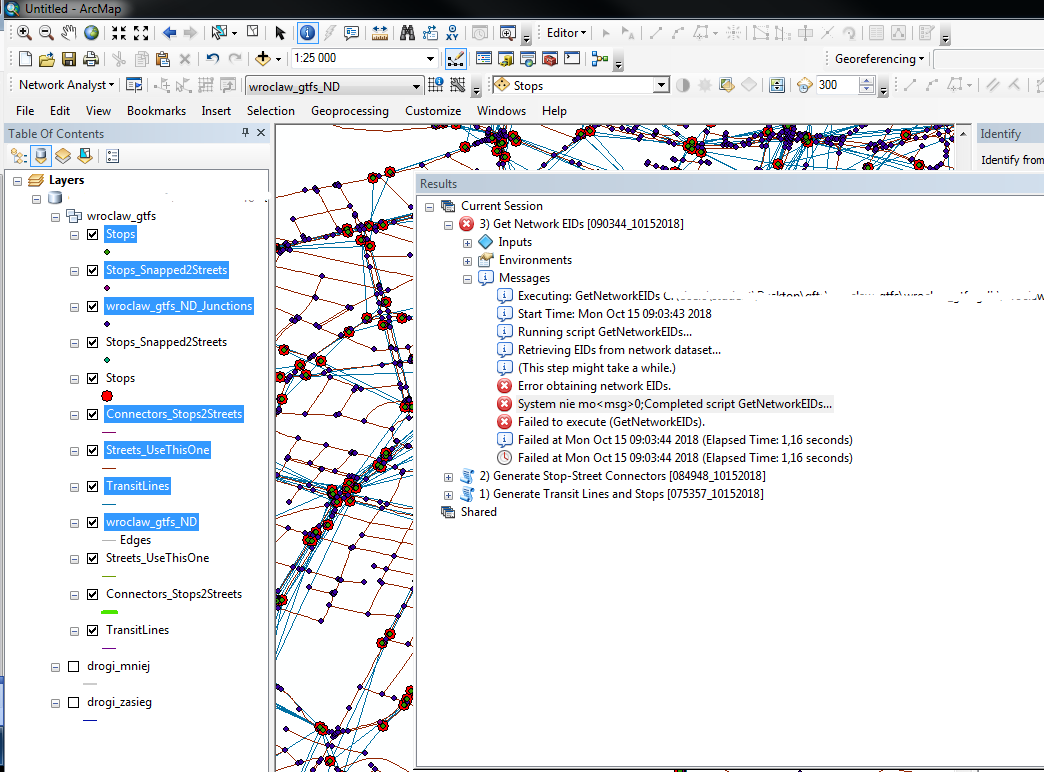Viewport: 1044px width, 772px height.
Task: Select the Zoom Out tool
Action: (46, 33)
